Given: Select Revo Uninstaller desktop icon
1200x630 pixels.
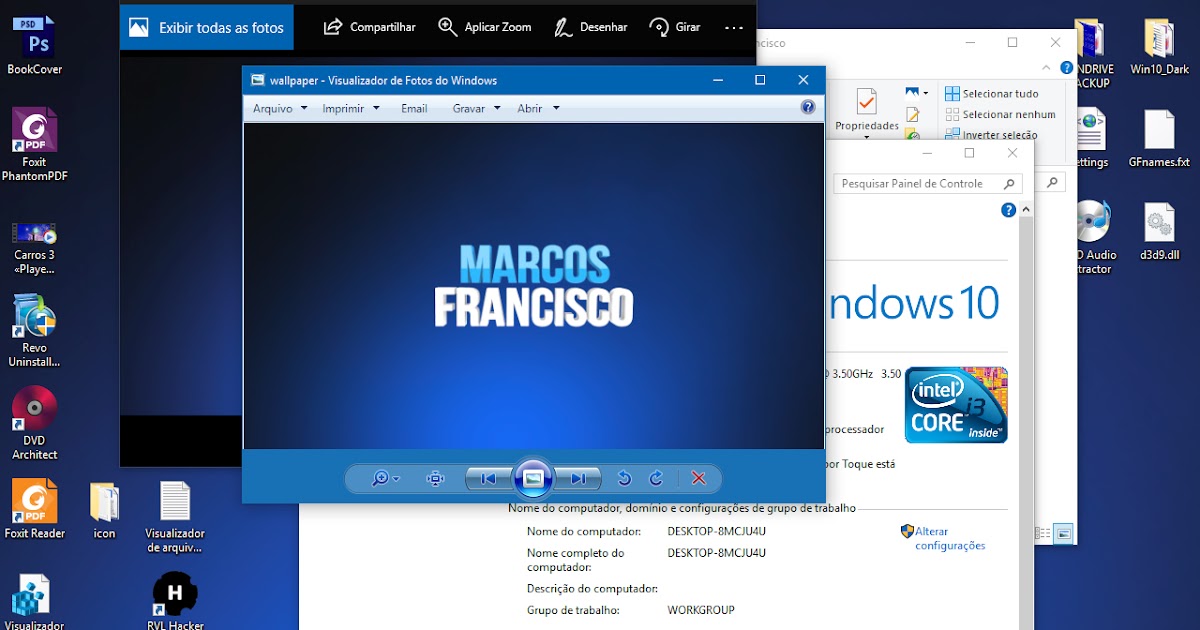Looking at the screenshot, I should [x=35, y=331].
